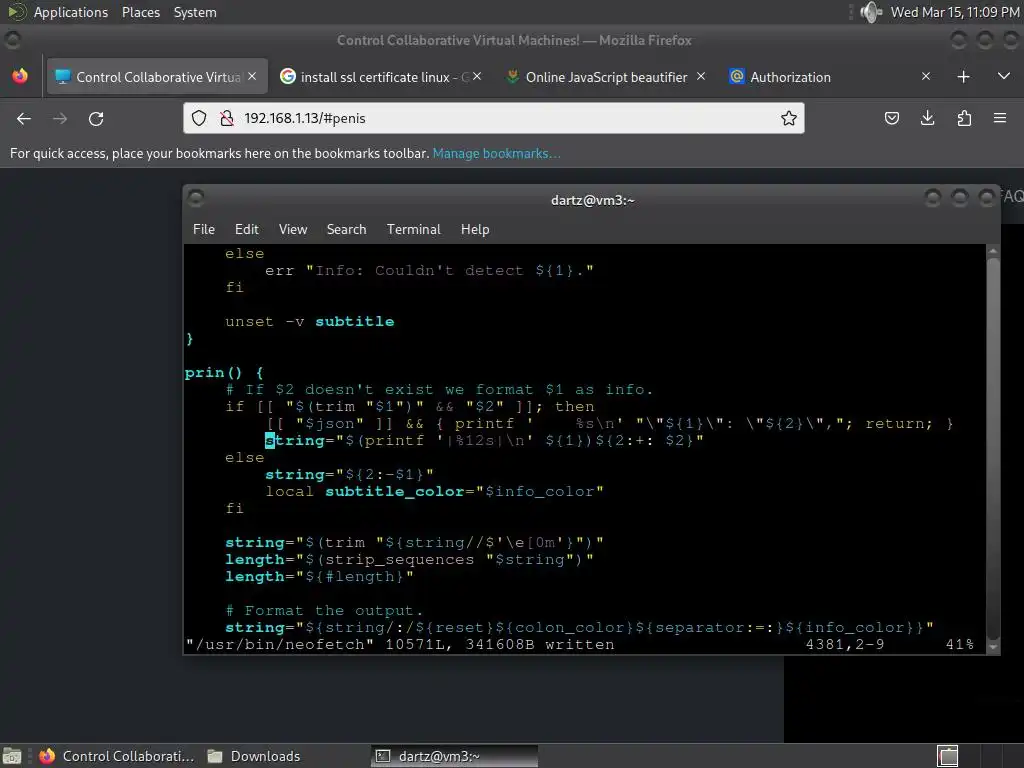The height and width of the screenshot is (768, 1024).
Task: Close the Authorization tab
Action: 926,76
